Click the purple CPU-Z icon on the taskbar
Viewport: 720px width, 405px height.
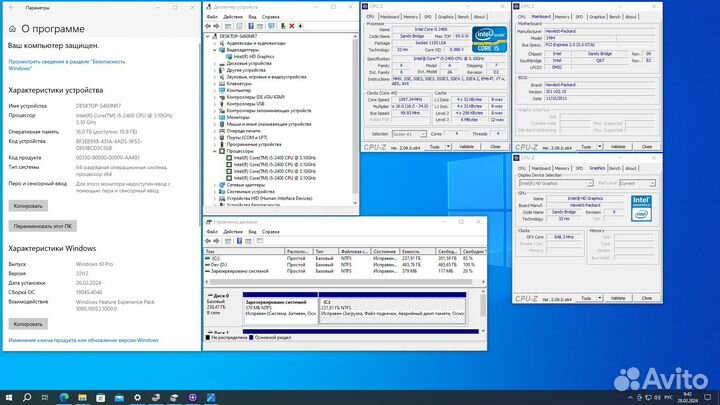coord(192,397)
